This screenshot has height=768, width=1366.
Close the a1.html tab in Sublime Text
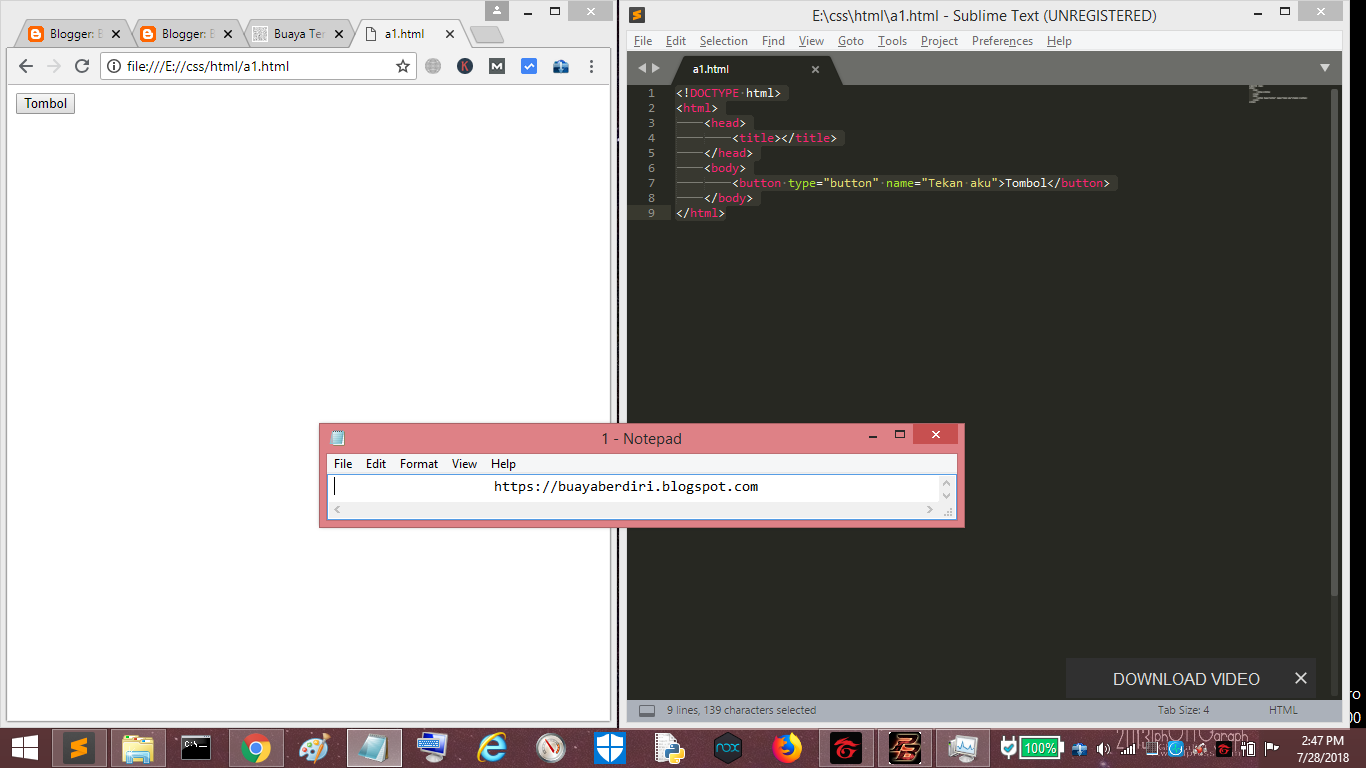[815, 69]
